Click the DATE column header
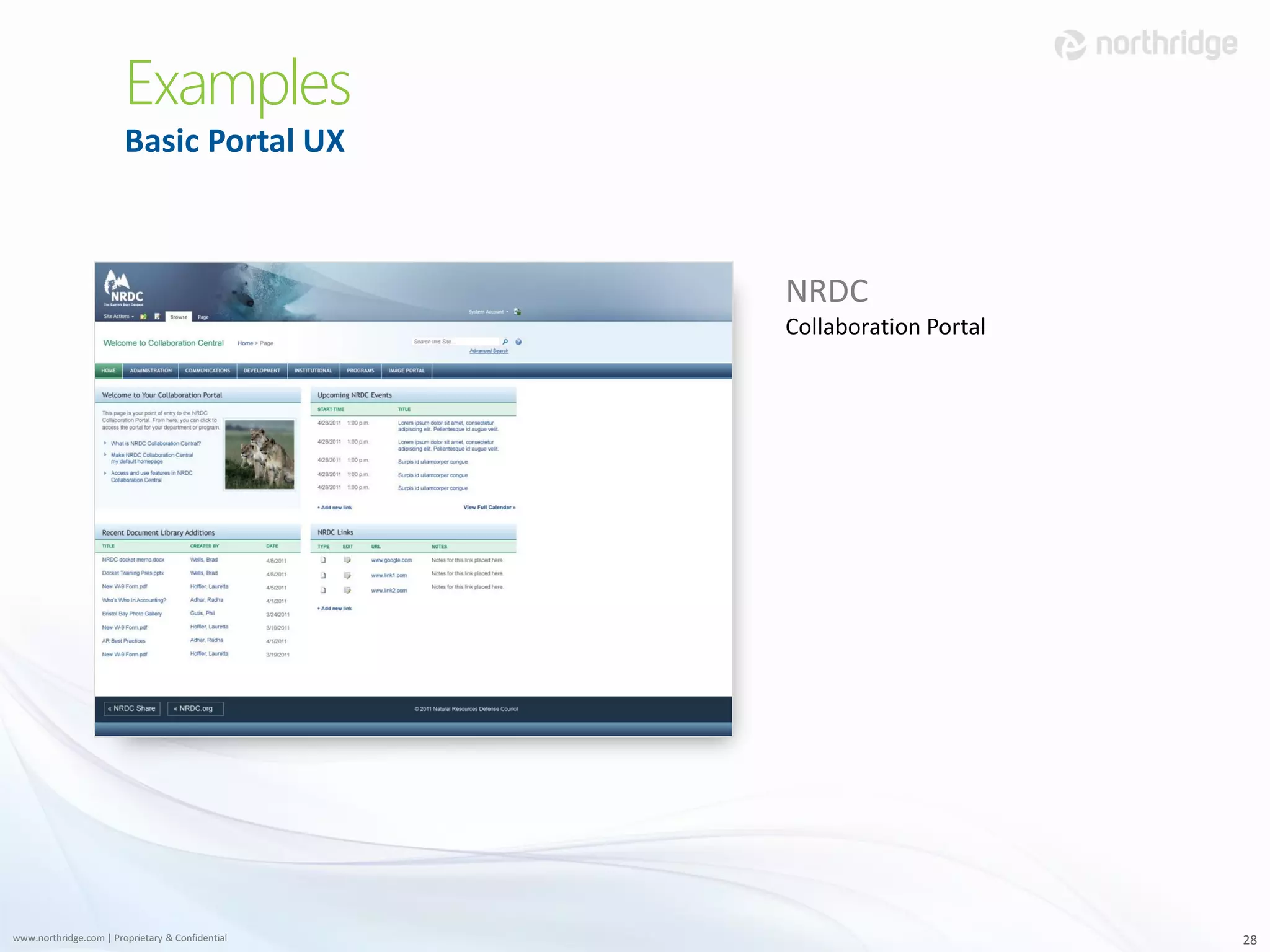This screenshot has width=1270, height=952. [272, 546]
